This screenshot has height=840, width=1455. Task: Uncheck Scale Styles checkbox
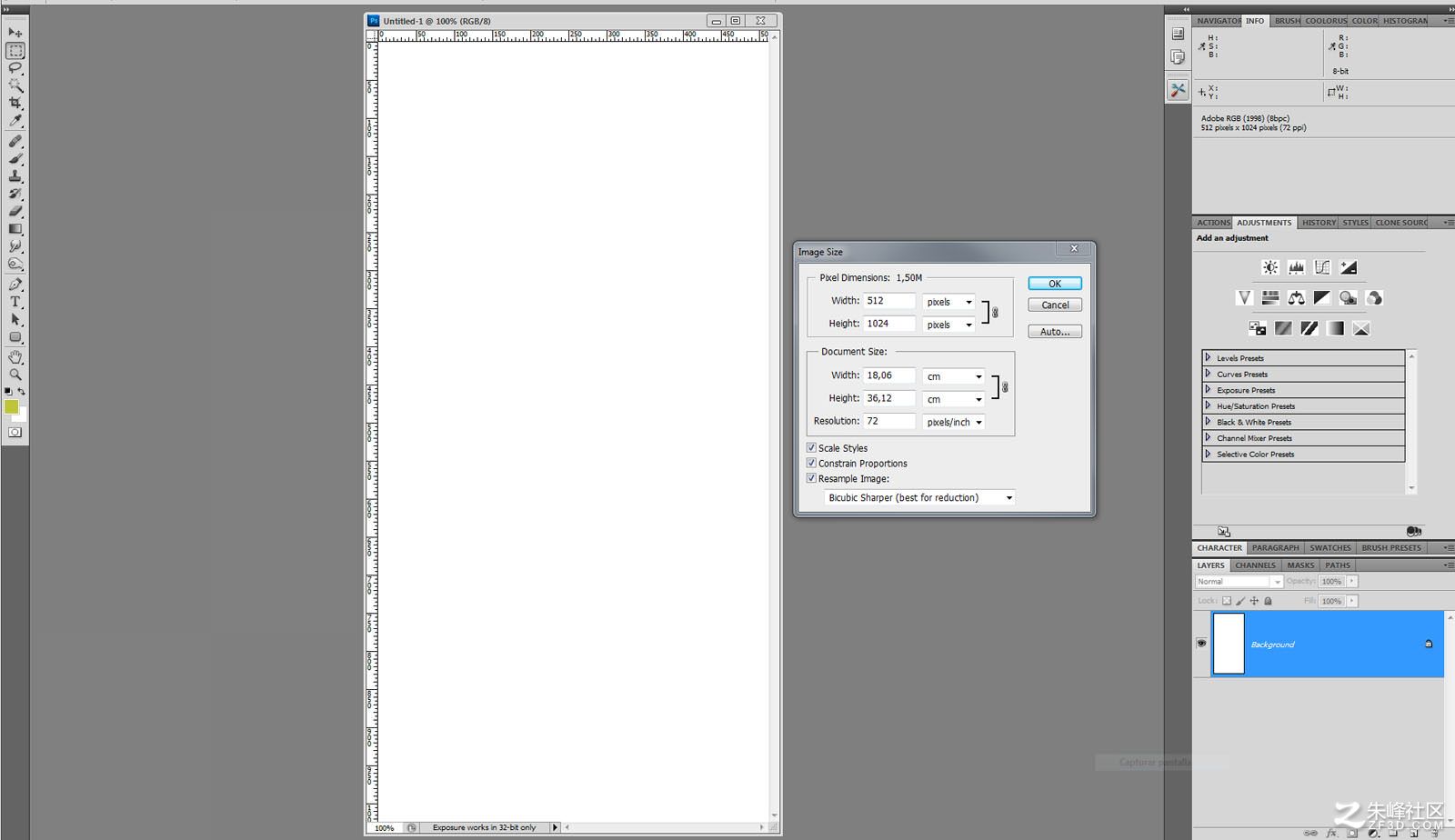811,448
